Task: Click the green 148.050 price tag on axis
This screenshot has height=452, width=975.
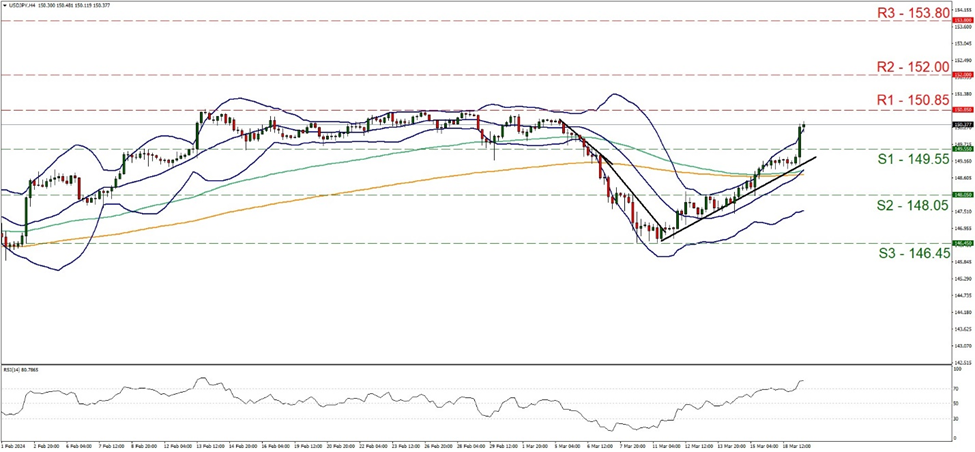Action: coord(959,195)
